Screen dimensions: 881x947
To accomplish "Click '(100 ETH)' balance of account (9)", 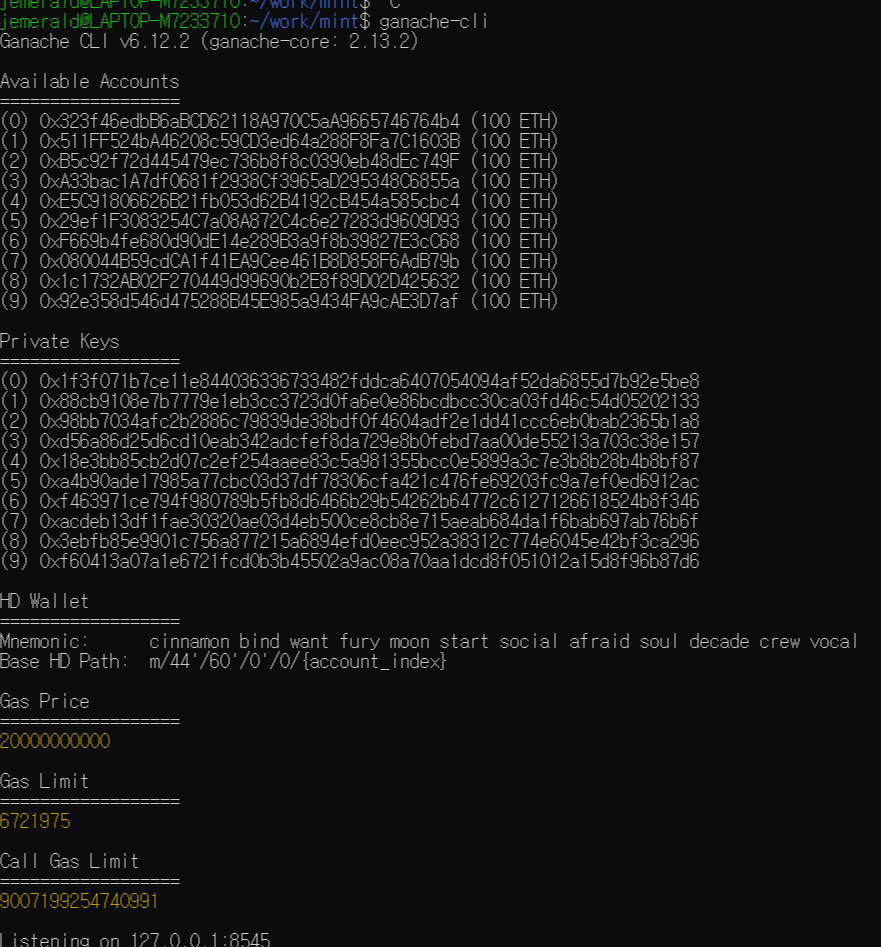I will click(x=514, y=301).
